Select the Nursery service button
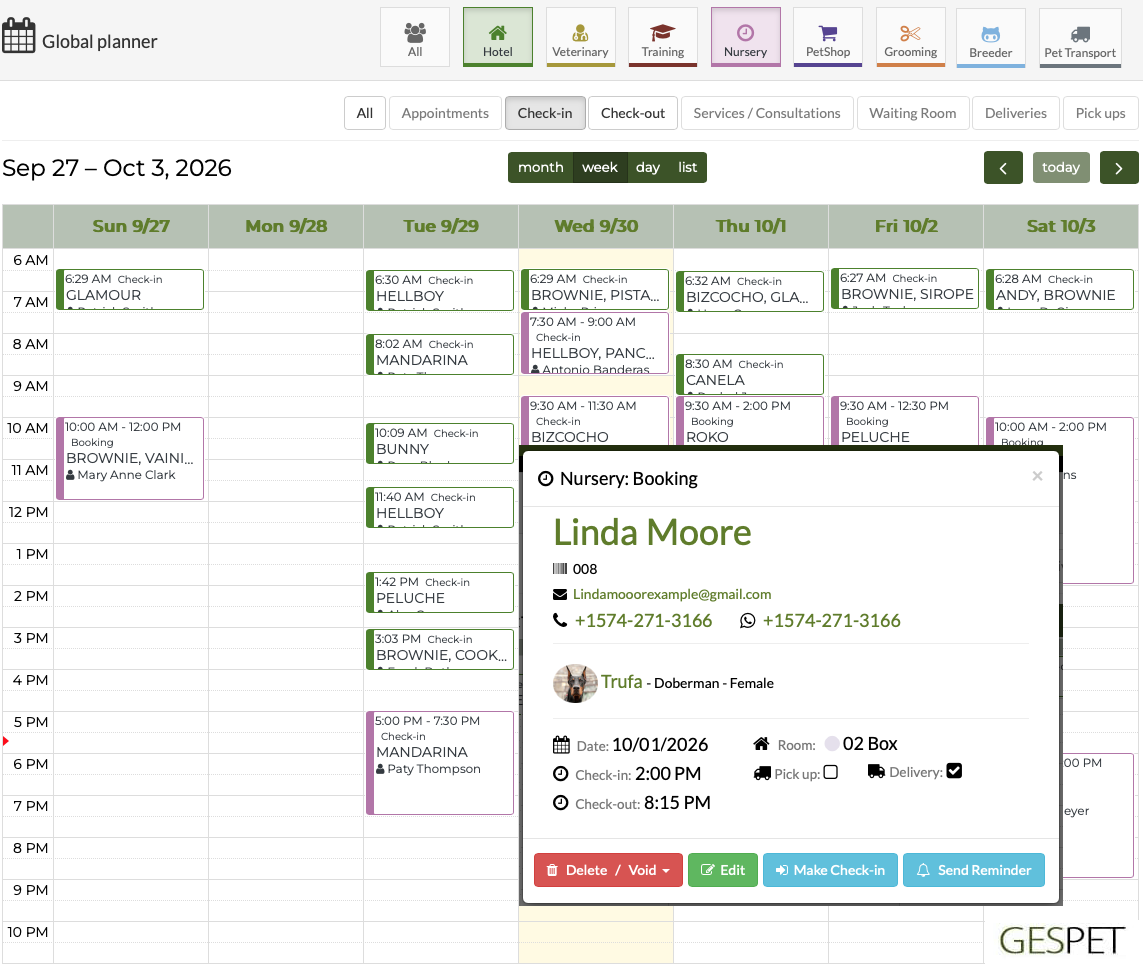The width and height of the screenshot is (1143, 978). [745, 37]
